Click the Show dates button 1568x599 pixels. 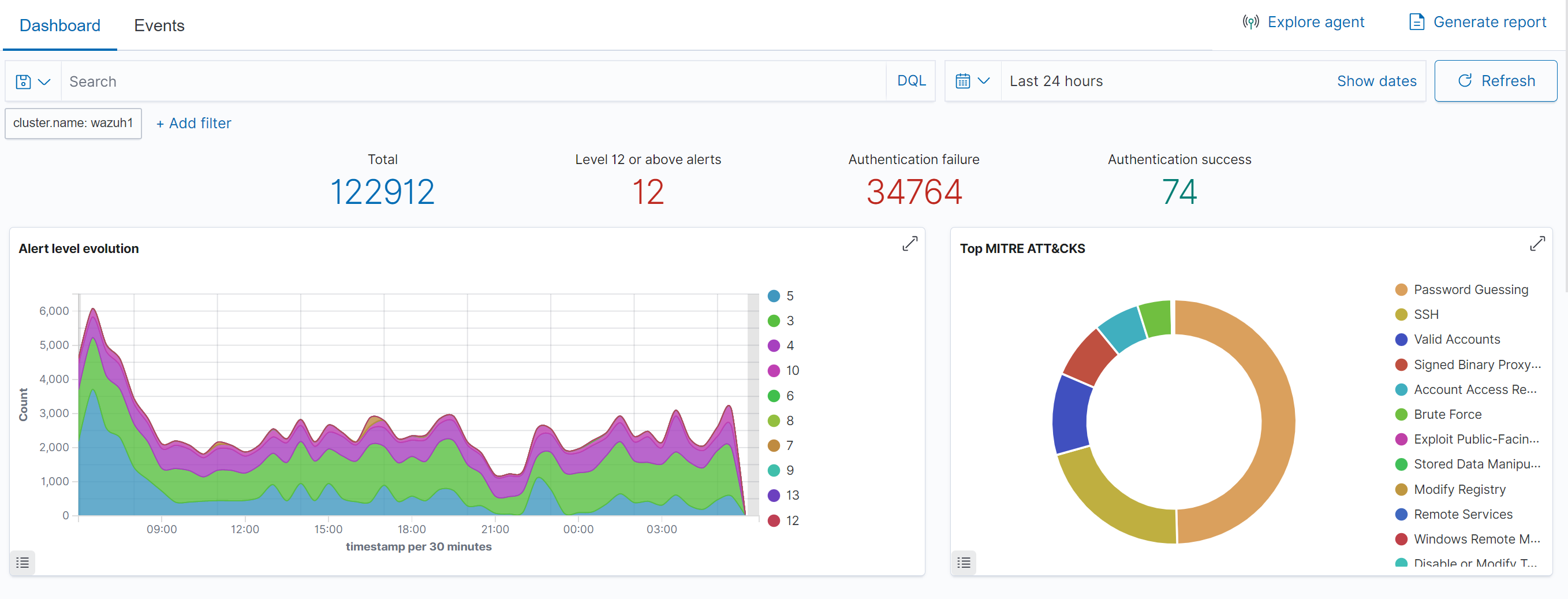point(1377,80)
